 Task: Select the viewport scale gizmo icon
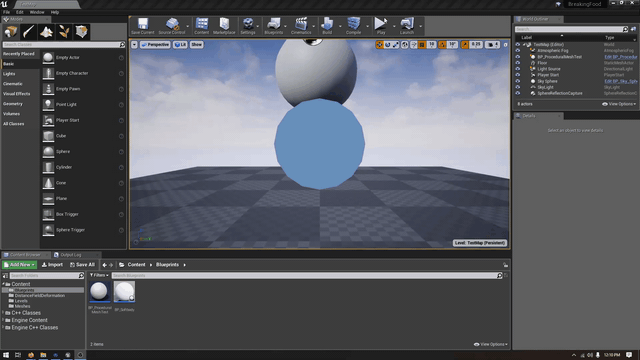(396, 44)
